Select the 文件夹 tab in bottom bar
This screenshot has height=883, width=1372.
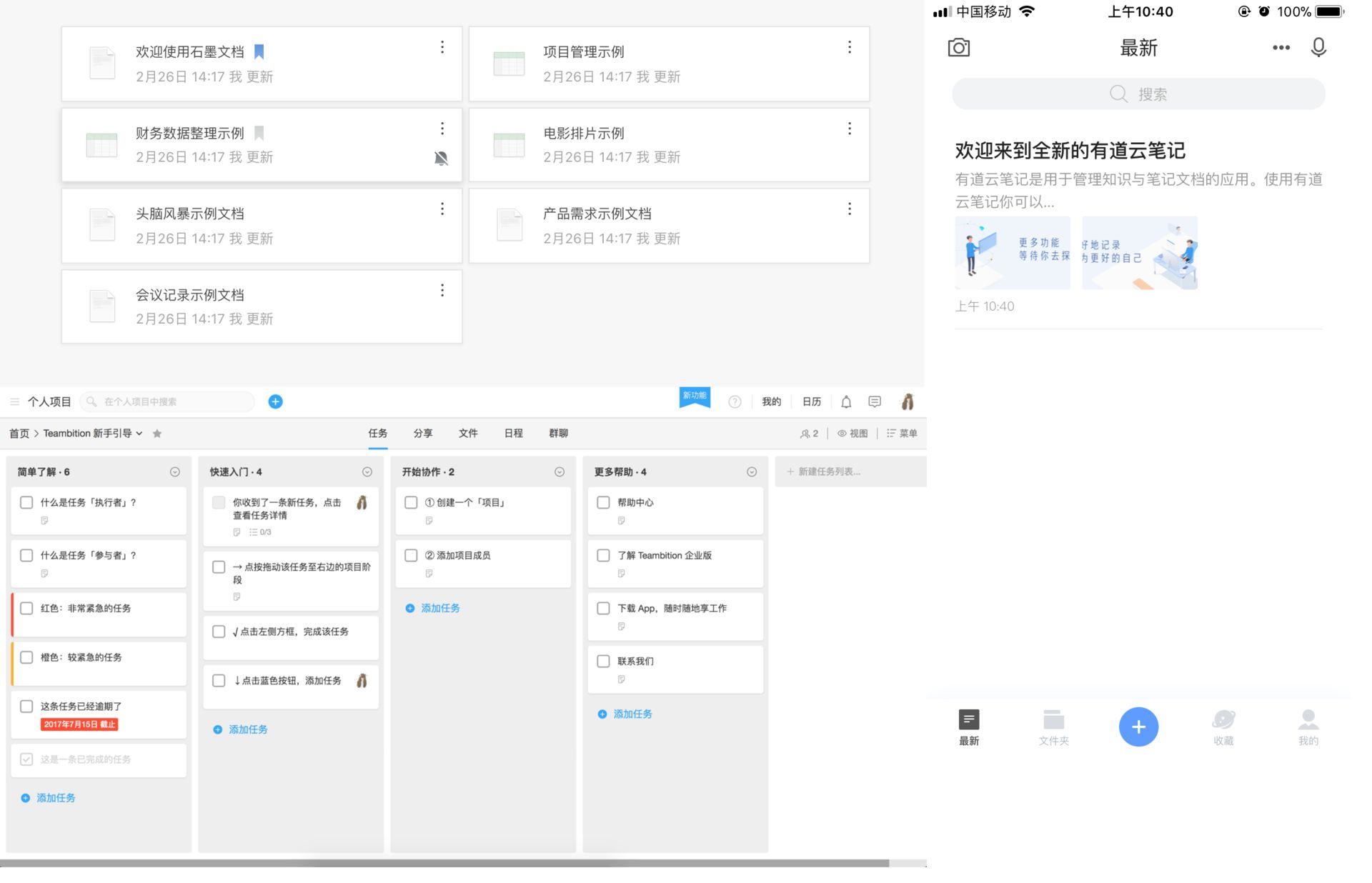pyautogui.click(x=1053, y=727)
